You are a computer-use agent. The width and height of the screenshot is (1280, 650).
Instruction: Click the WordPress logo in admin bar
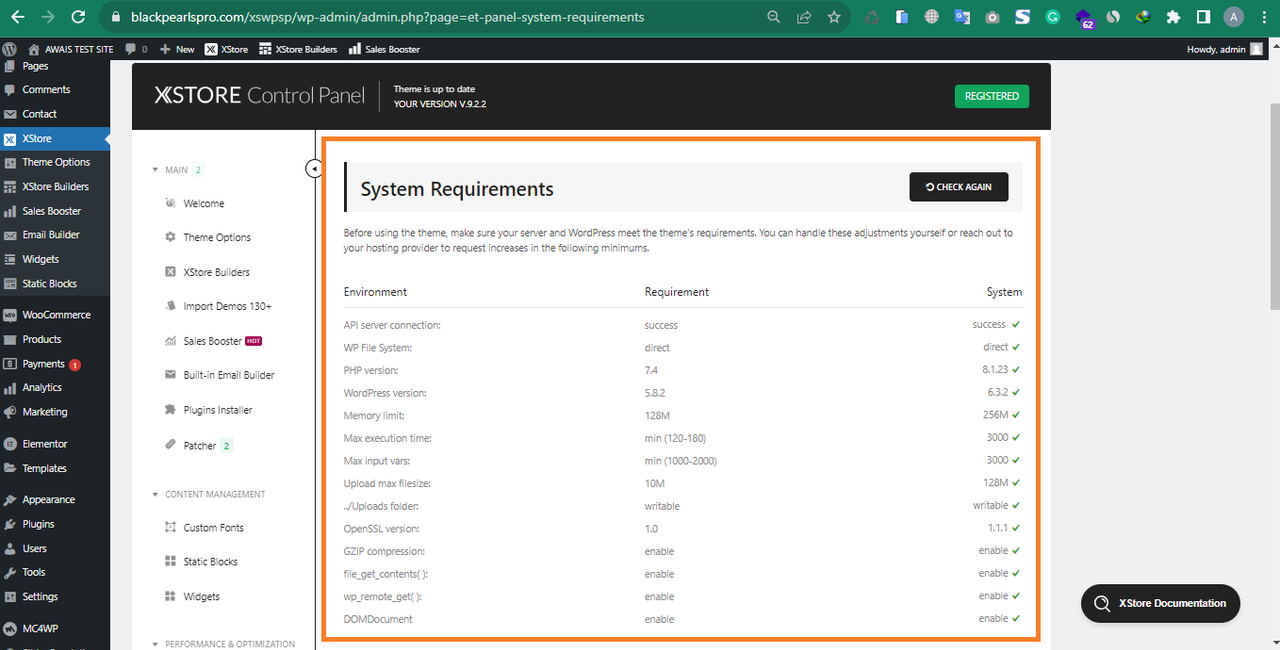(x=9, y=49)
